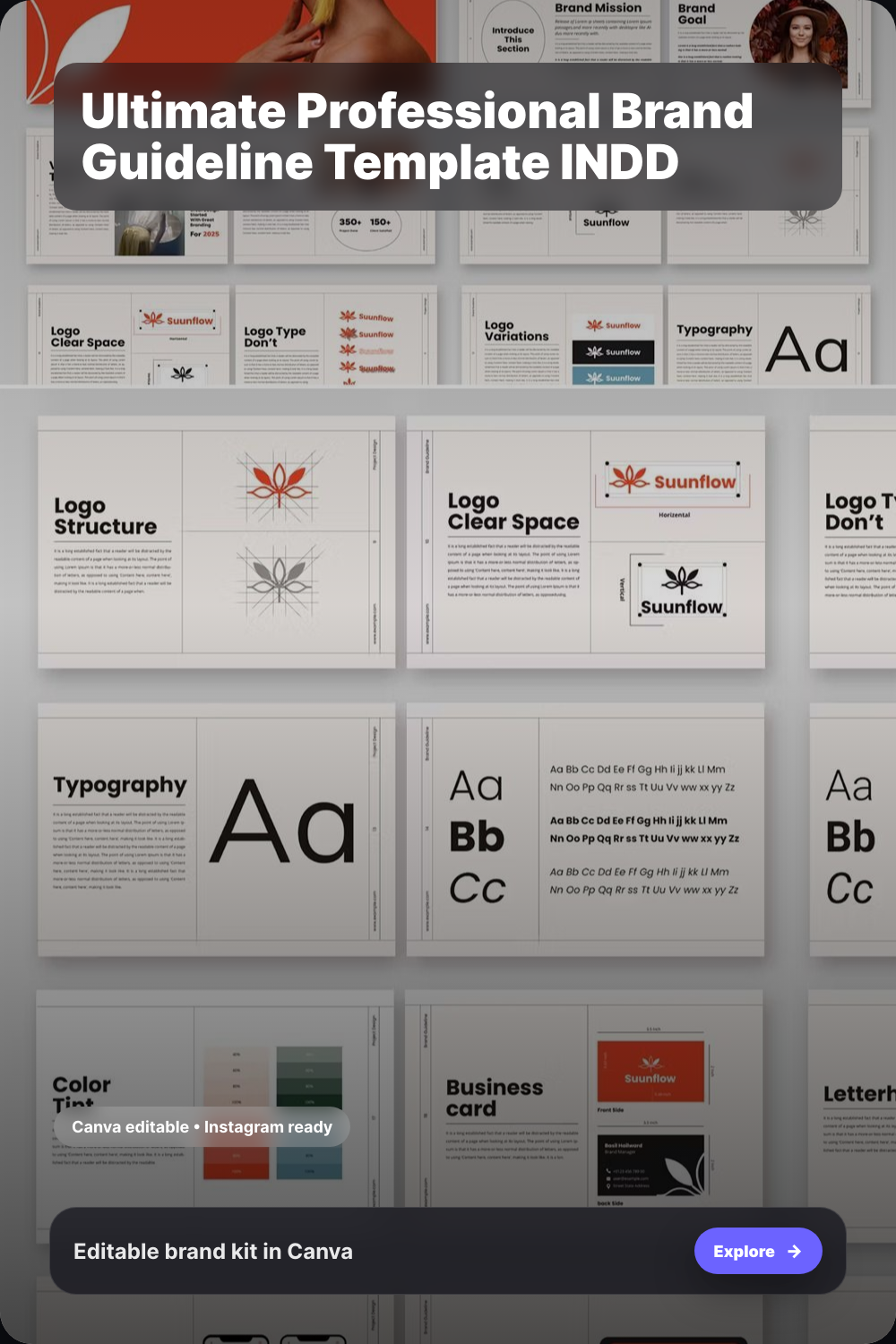Click 'Editable brand kit in Canva' text
Image resolution: width=896 pixels, height=1344 pixels.
(213, 1251)
